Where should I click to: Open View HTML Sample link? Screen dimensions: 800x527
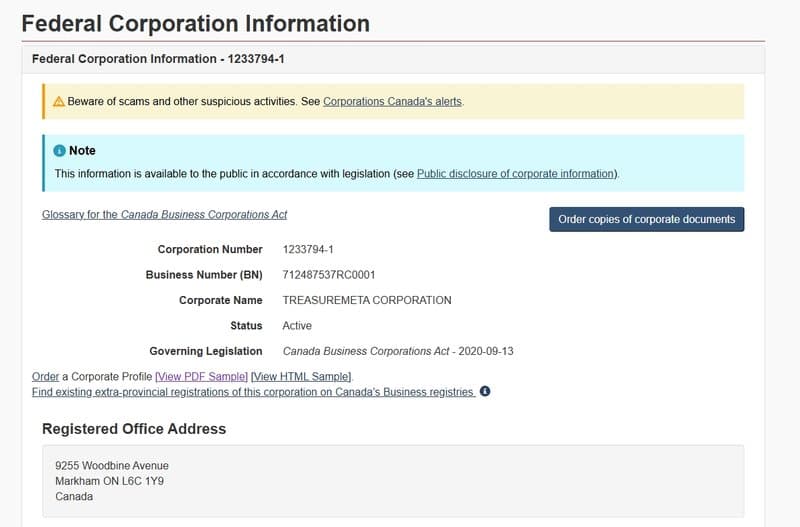point(301,377)
